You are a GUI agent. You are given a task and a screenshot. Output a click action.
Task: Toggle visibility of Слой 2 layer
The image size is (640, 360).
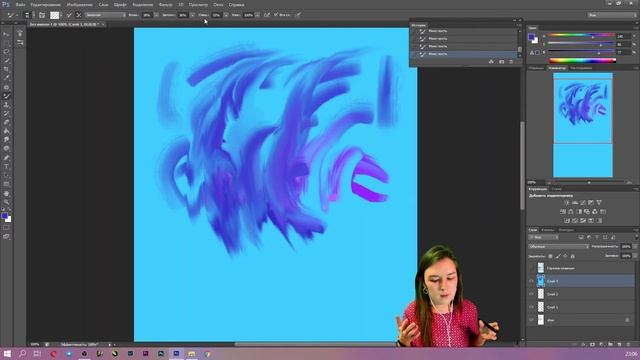tap(531, 294)
